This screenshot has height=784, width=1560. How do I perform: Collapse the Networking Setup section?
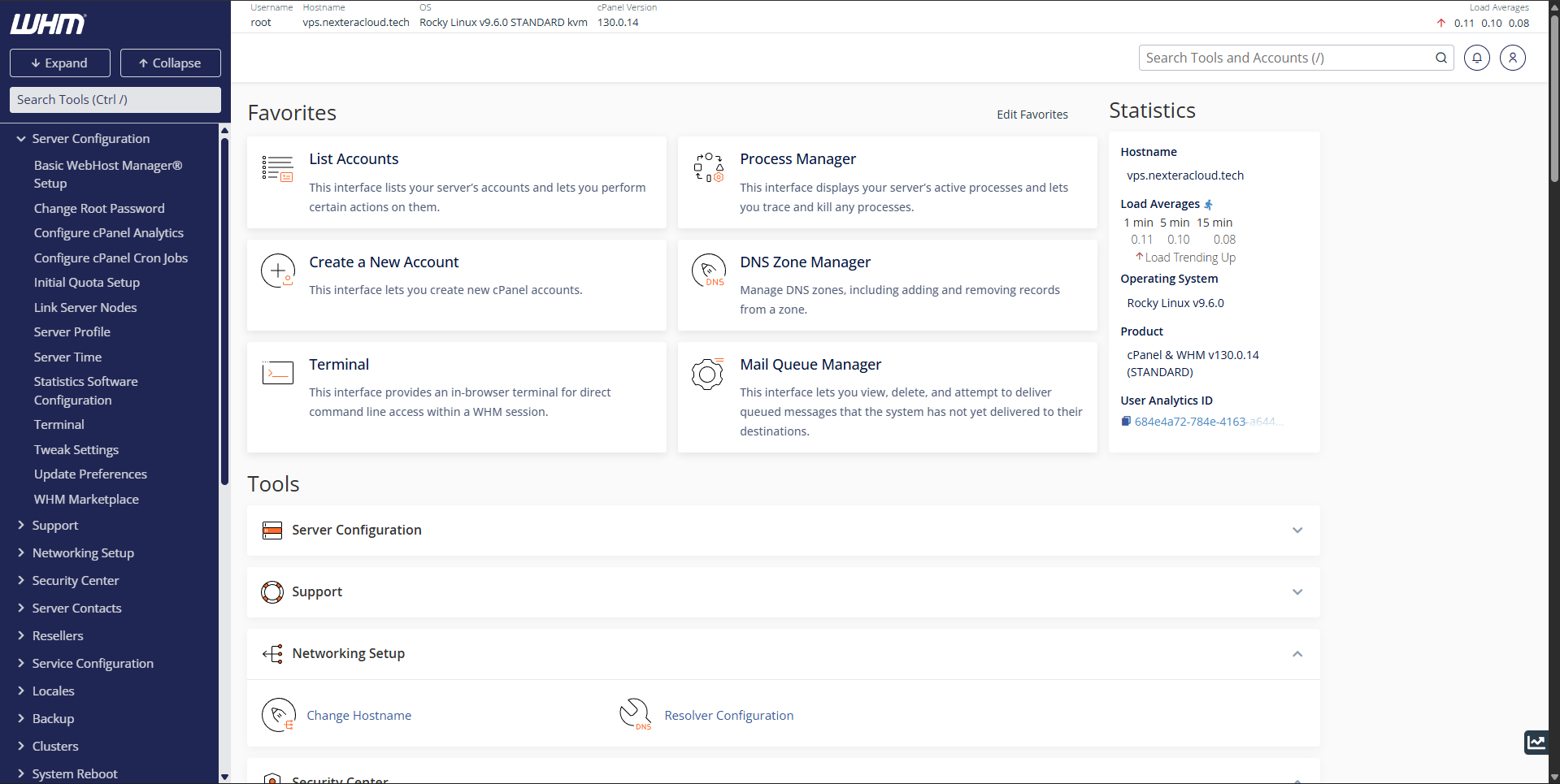pos(1297,653)
